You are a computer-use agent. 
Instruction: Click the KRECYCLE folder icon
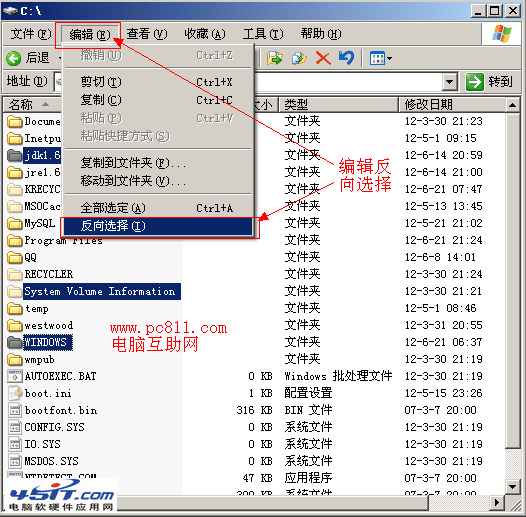(x=14, y=189)
